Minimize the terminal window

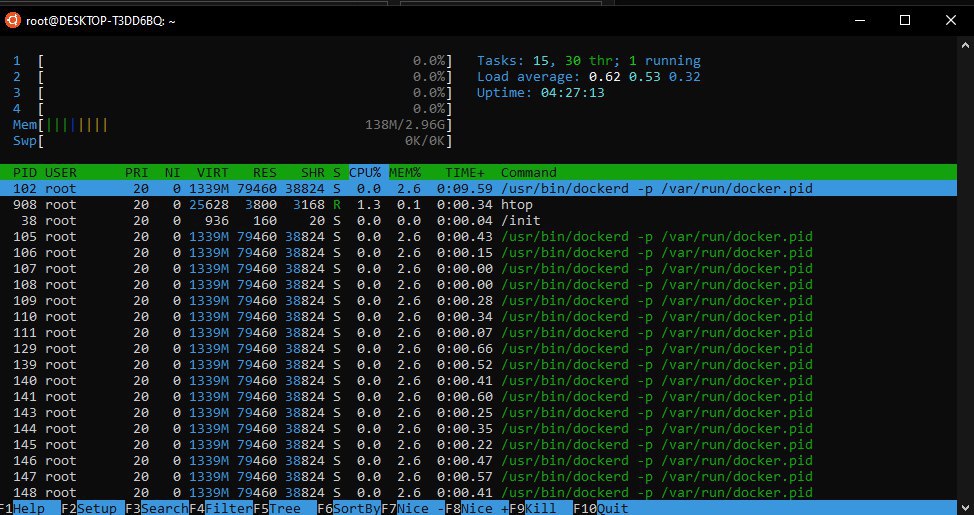[x=860, y=21]
